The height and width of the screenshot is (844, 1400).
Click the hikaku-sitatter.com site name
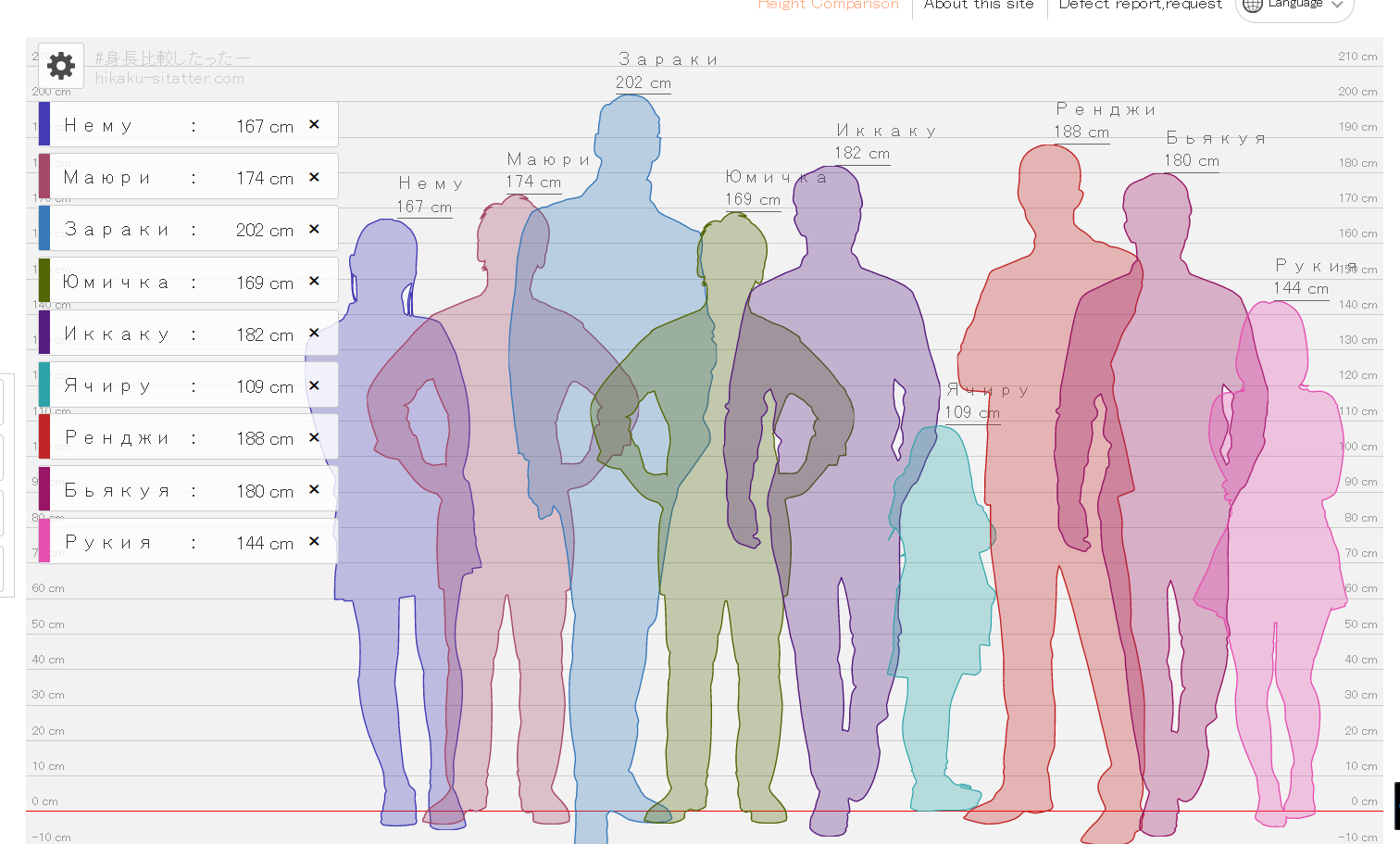point(169,79)
